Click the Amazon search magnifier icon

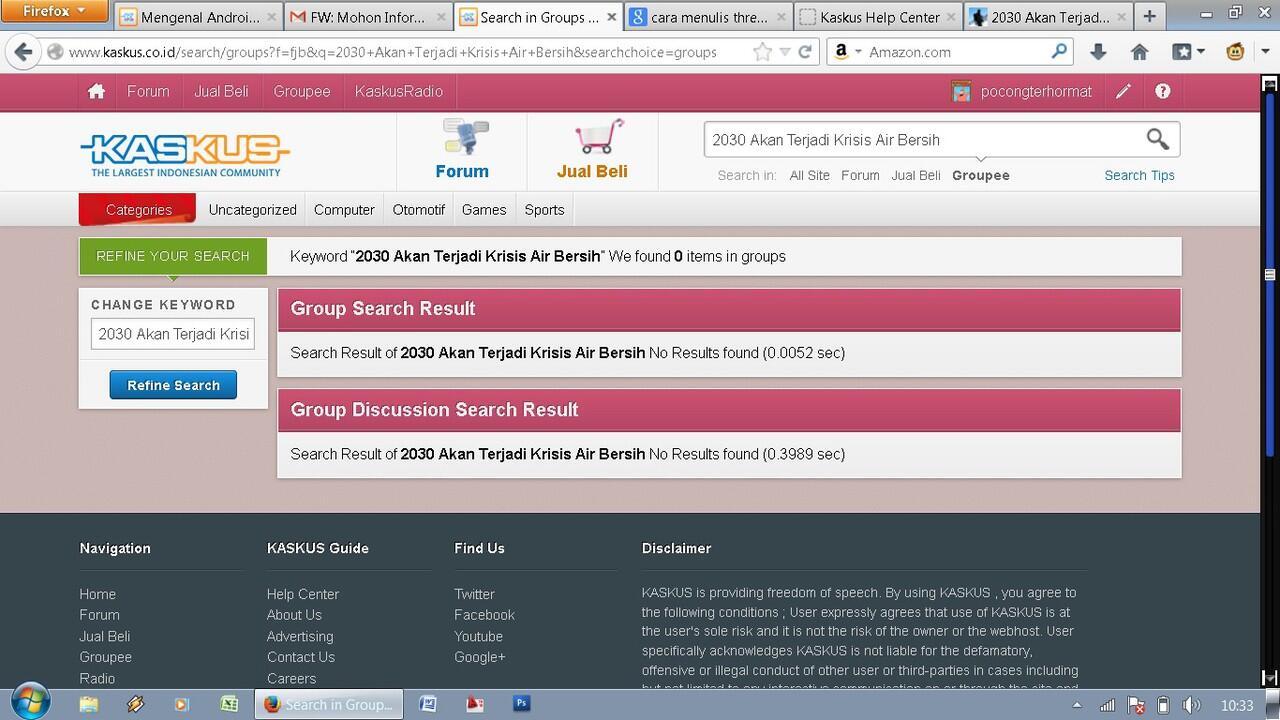(x=1059, y=51)
